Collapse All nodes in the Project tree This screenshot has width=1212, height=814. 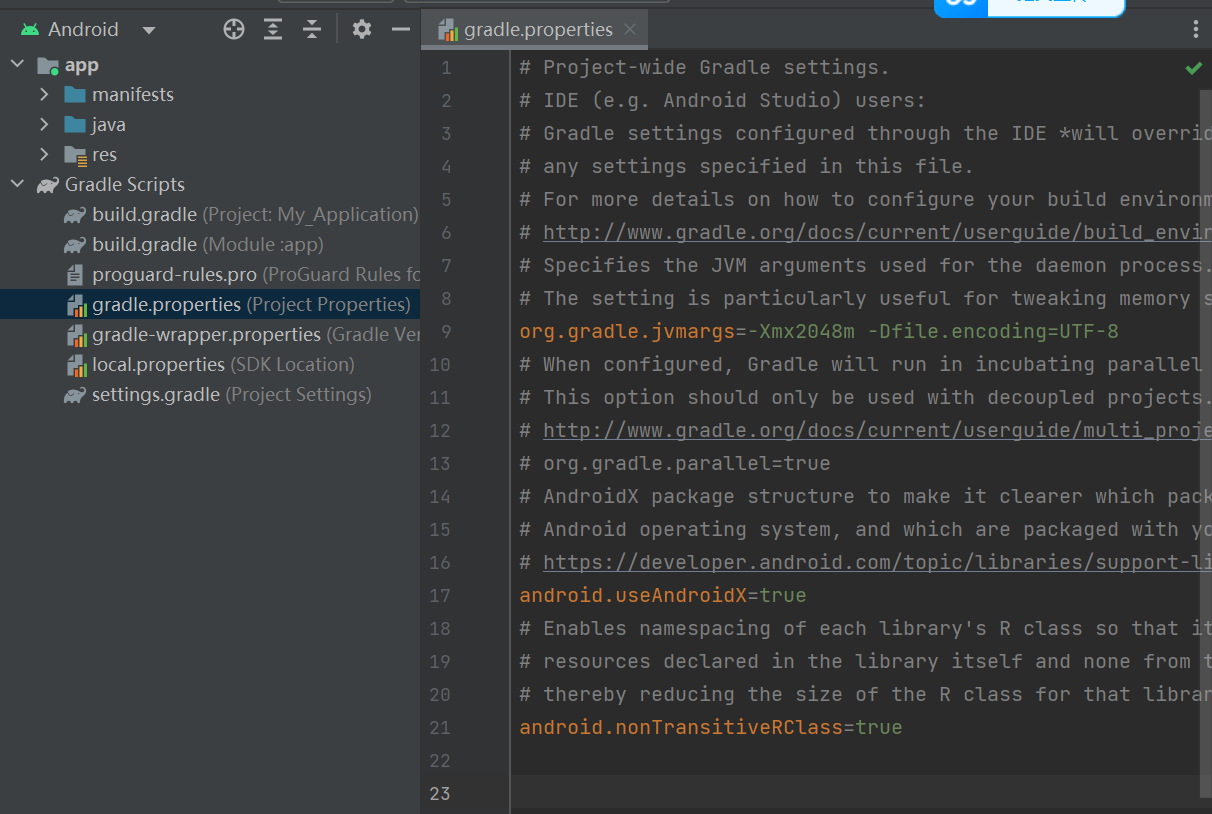[x=311, y=29]
